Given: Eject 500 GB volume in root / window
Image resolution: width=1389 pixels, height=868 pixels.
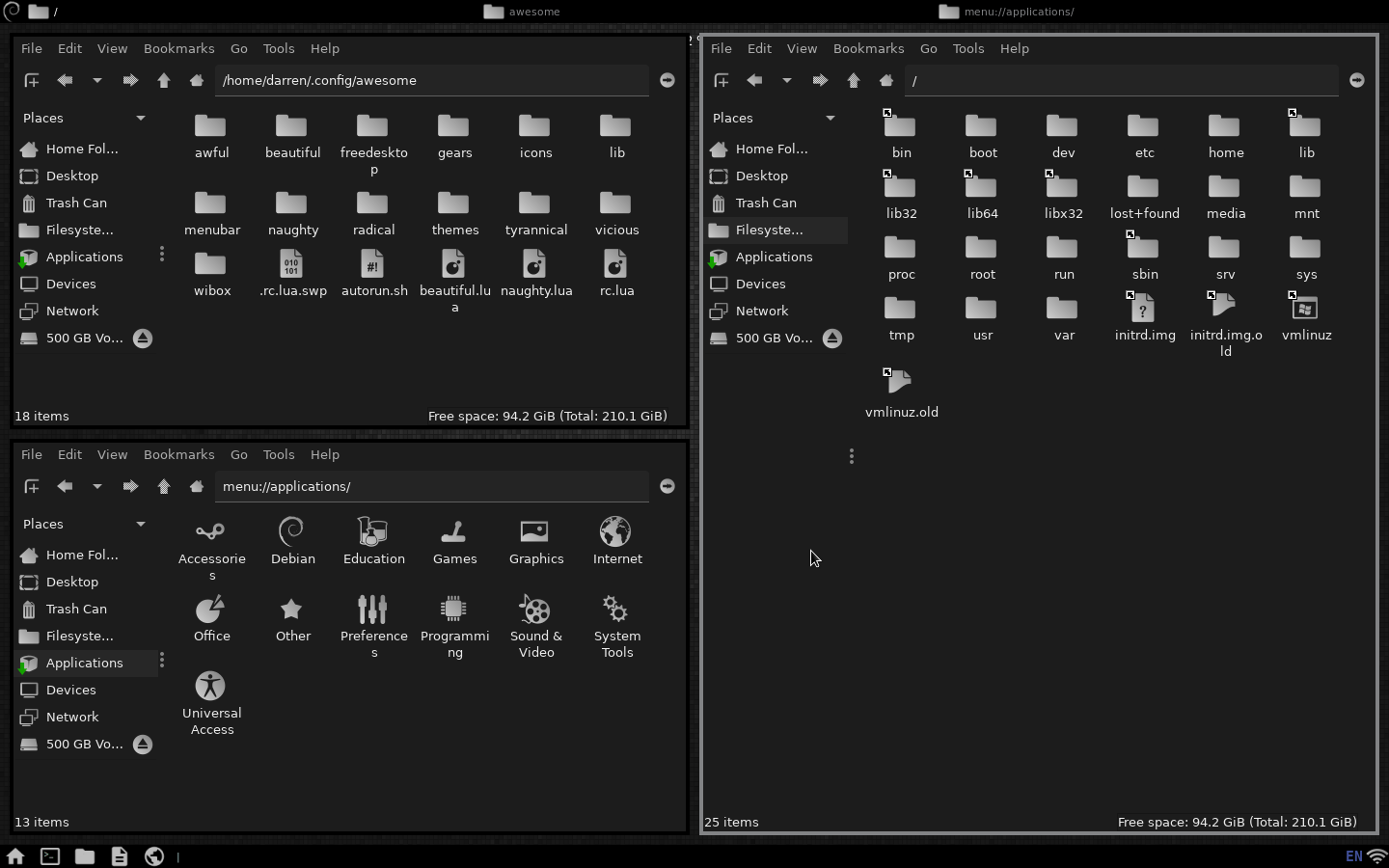Looking at the screenshot, I should point(832,339).
